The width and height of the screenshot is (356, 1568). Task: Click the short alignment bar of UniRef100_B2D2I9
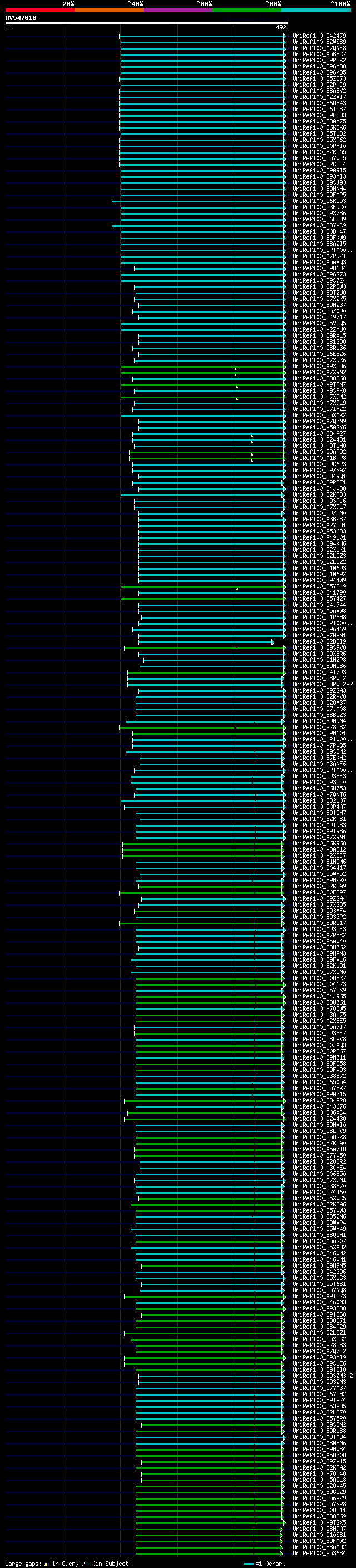206,641
